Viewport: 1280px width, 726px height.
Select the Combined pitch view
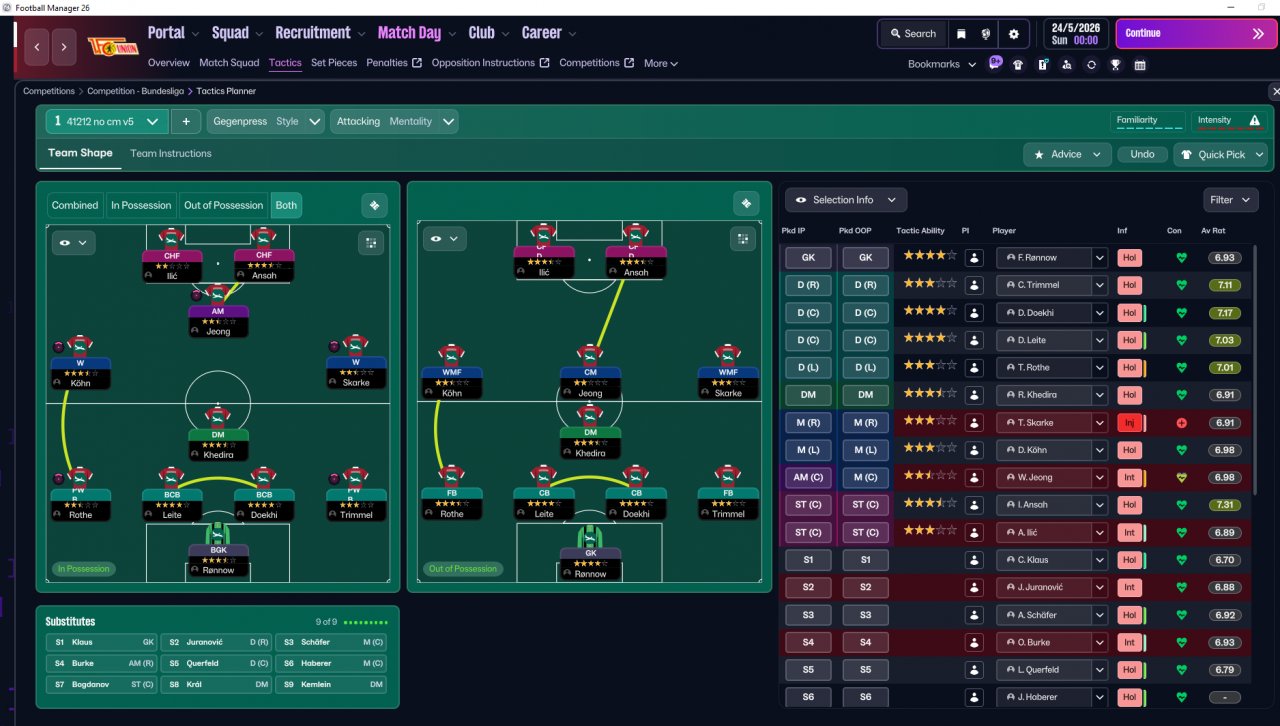(x=75, y=205)
